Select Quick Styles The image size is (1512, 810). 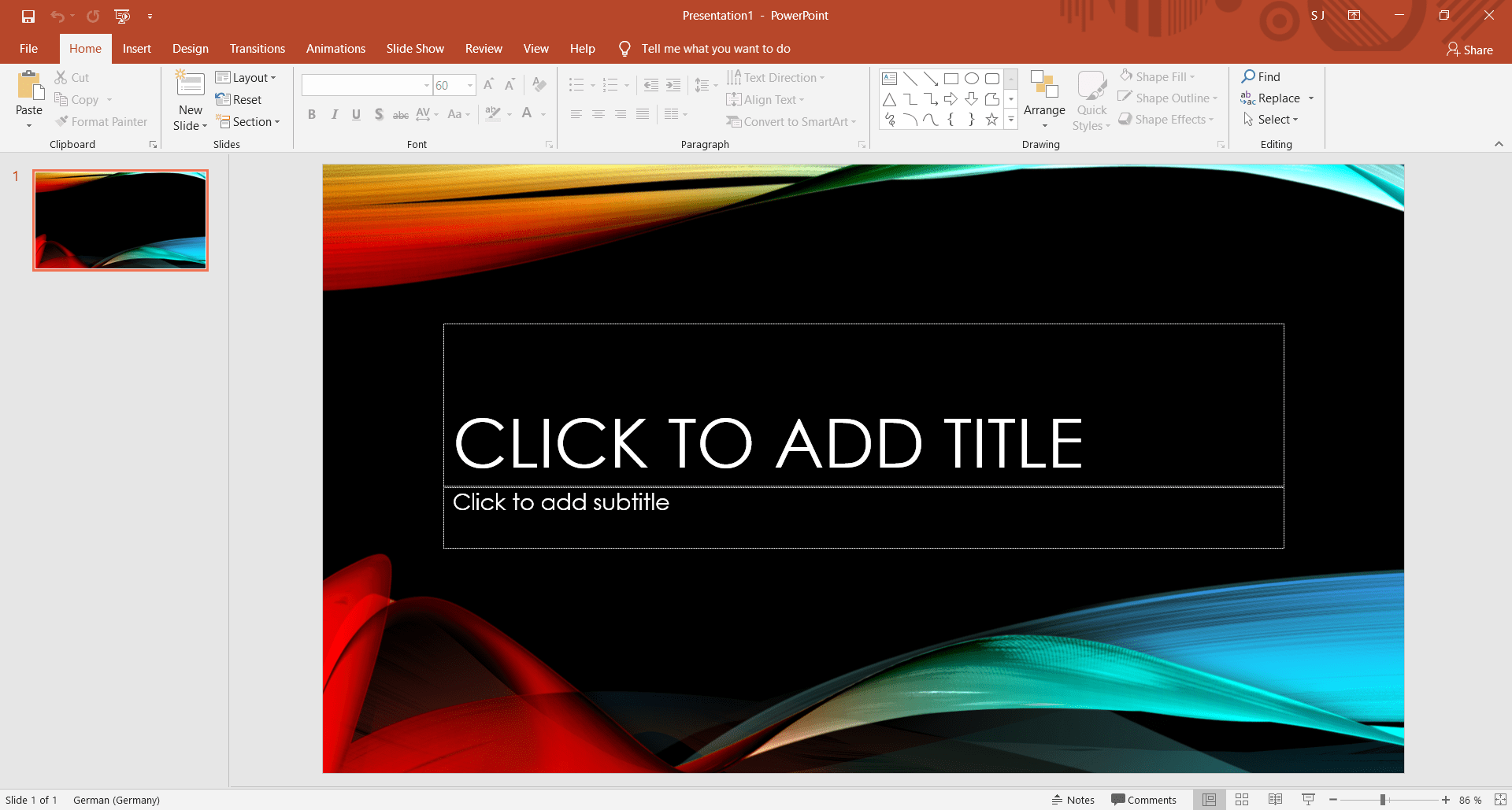pos(1091,99)
